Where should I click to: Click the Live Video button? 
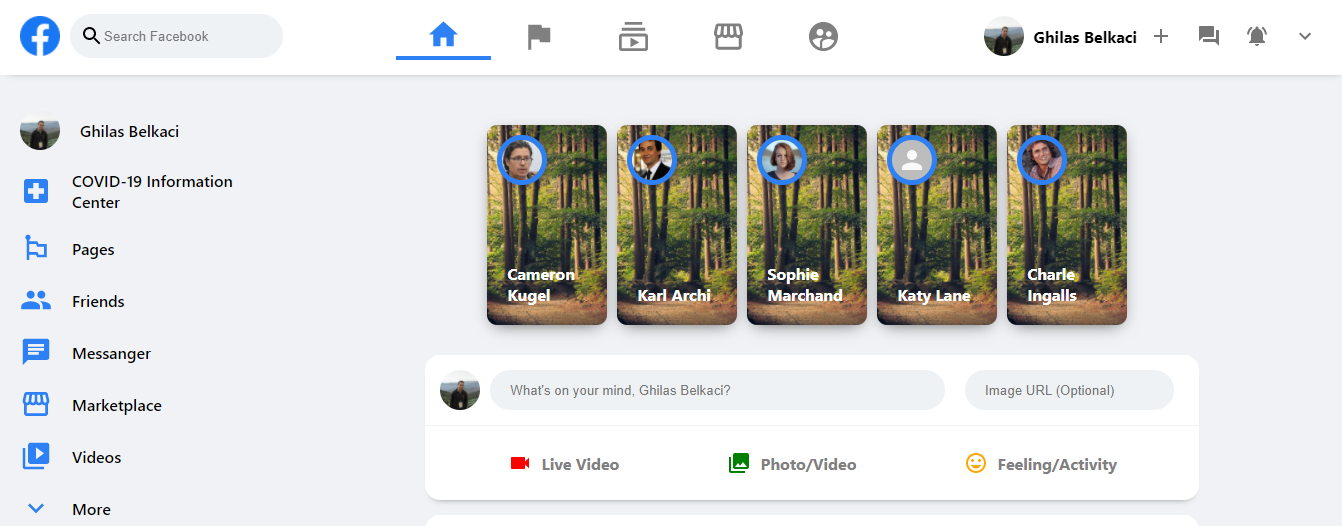click(x=565, y=464)
